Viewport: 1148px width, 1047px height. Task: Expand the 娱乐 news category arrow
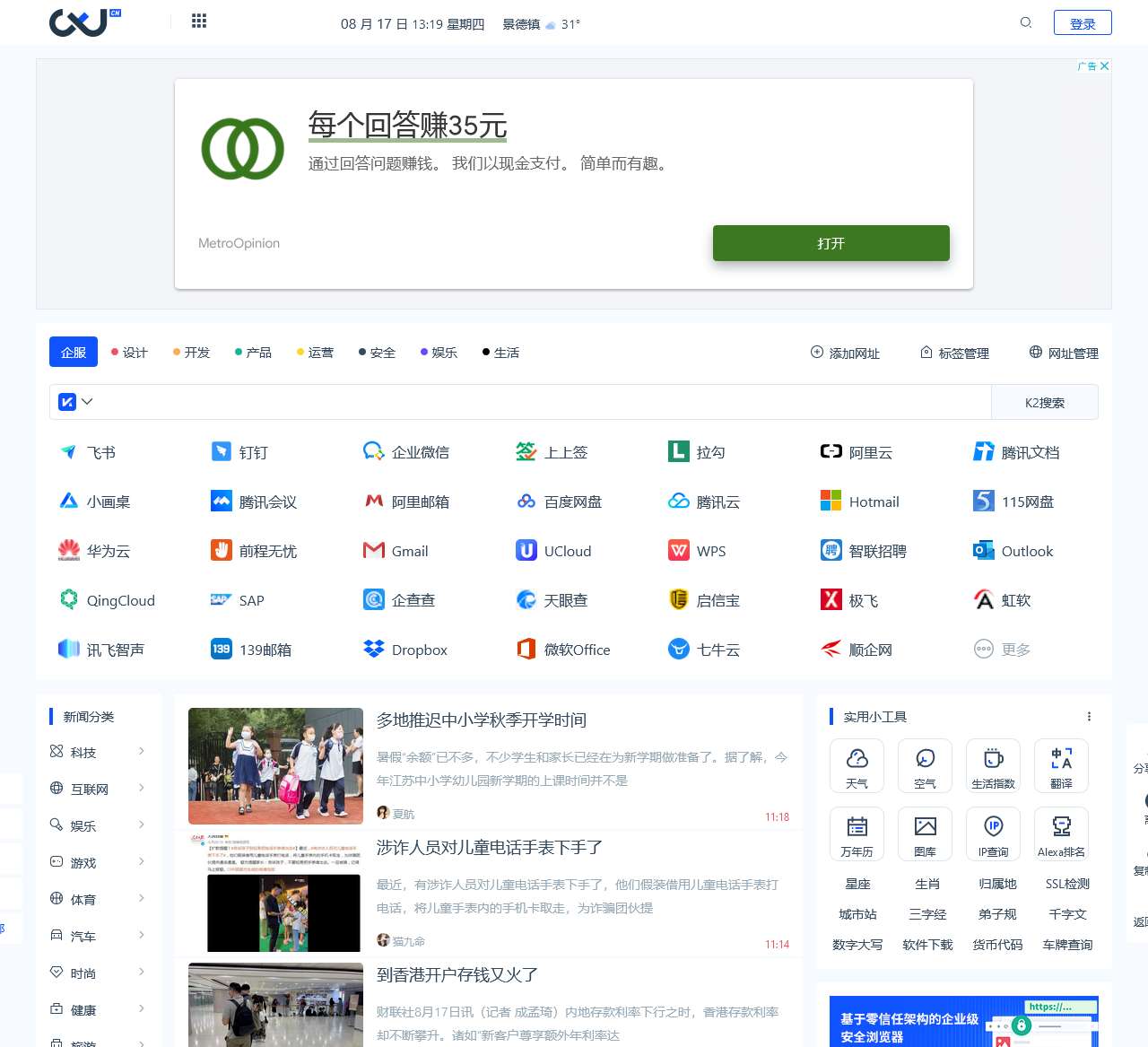[142, 825]
